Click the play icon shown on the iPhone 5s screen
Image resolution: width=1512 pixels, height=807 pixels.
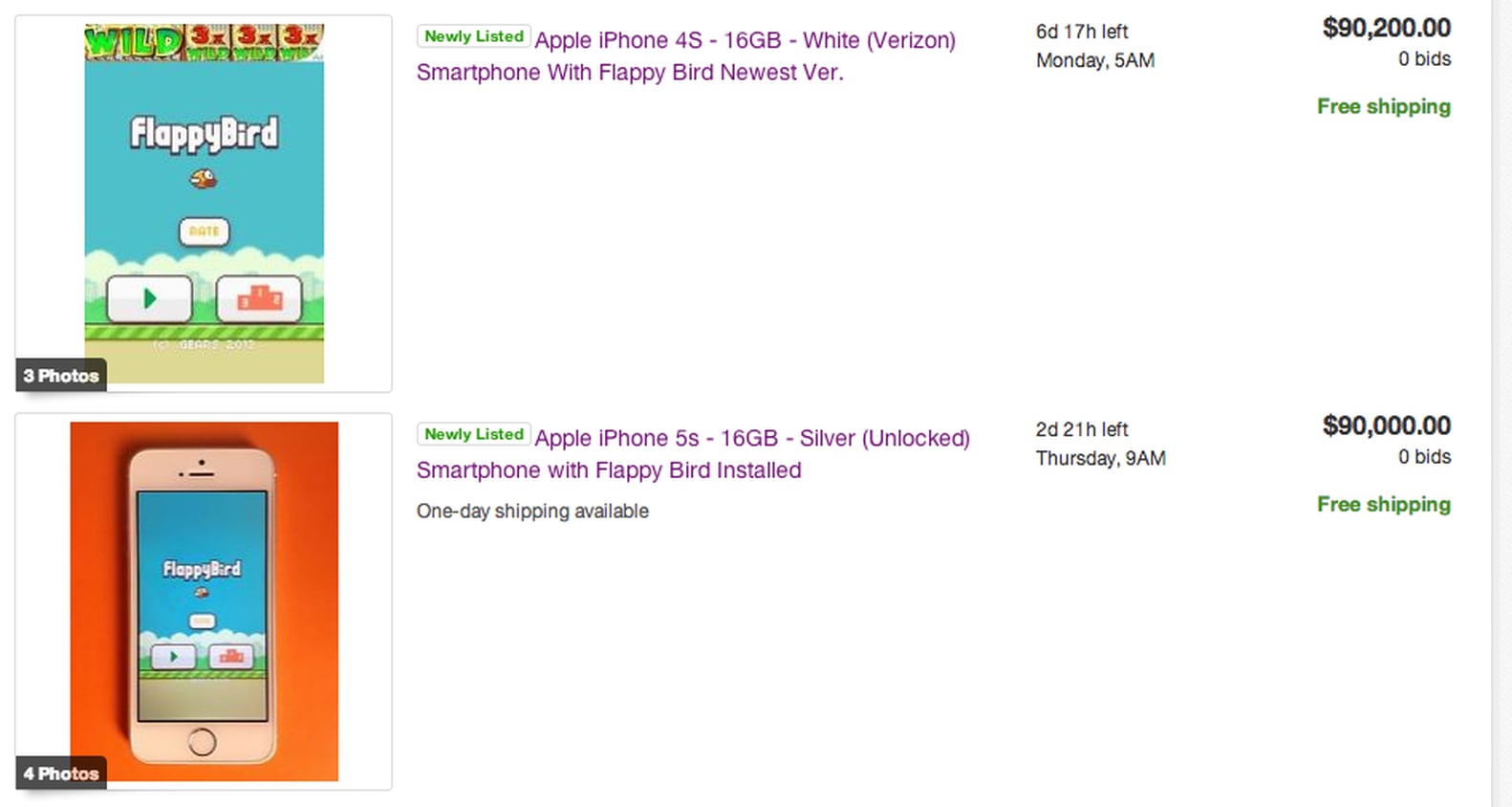pyautogui.click(x=175, y=657)
